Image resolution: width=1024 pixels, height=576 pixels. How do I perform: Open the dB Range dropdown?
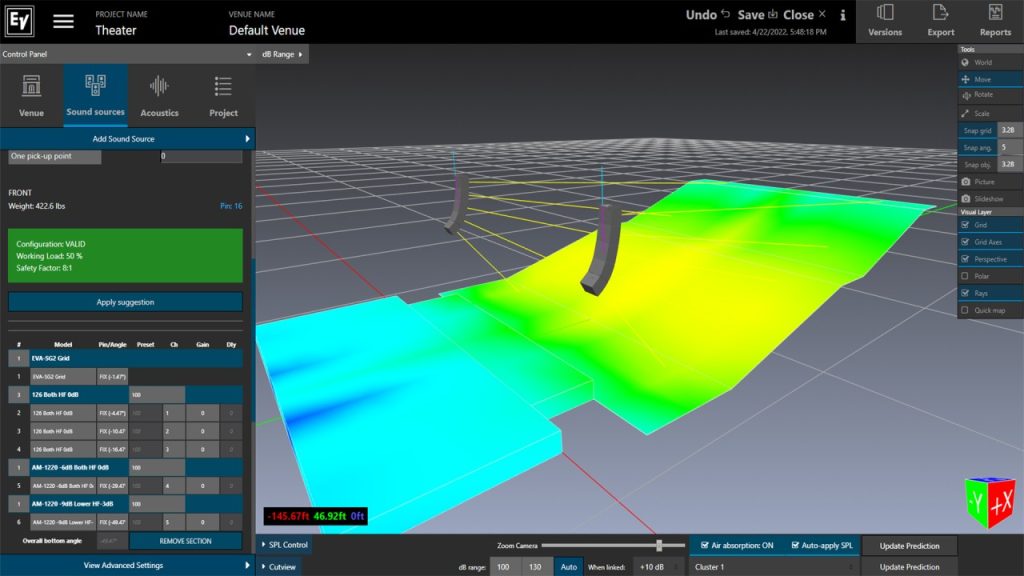tap(283, 54)
